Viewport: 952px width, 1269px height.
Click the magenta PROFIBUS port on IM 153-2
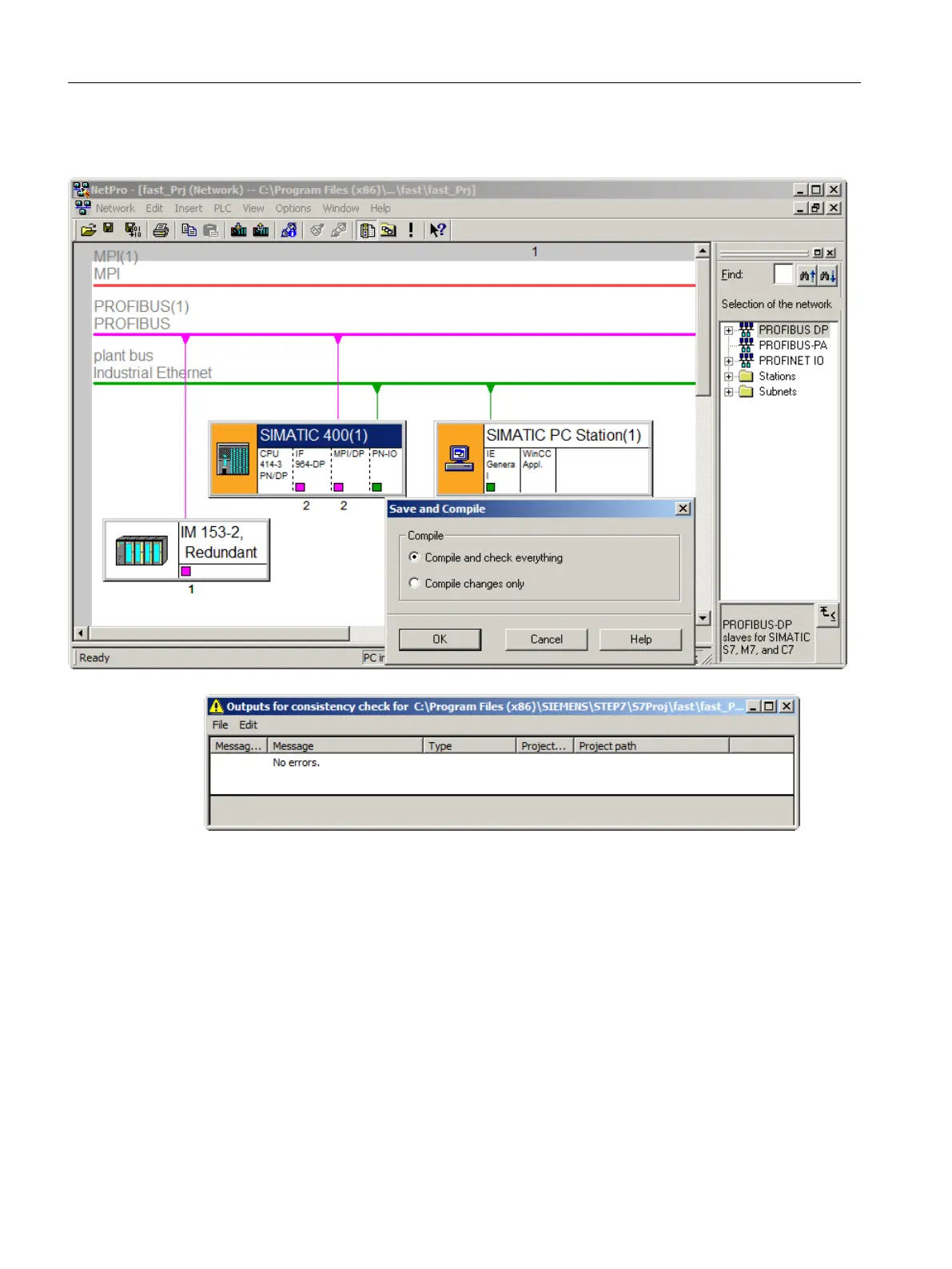186,572
